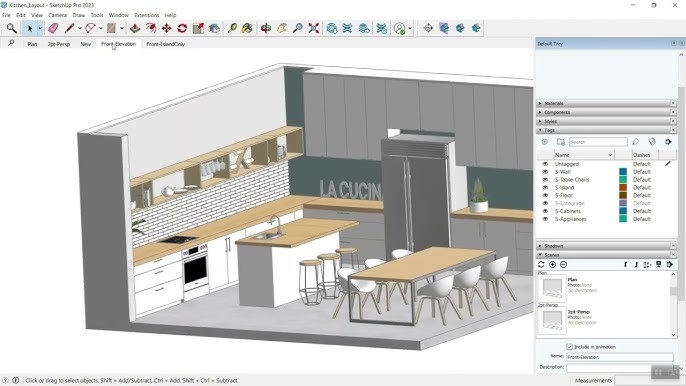Click the Remove Scene minus icon
686x386 pixels.
coord(564,264)
